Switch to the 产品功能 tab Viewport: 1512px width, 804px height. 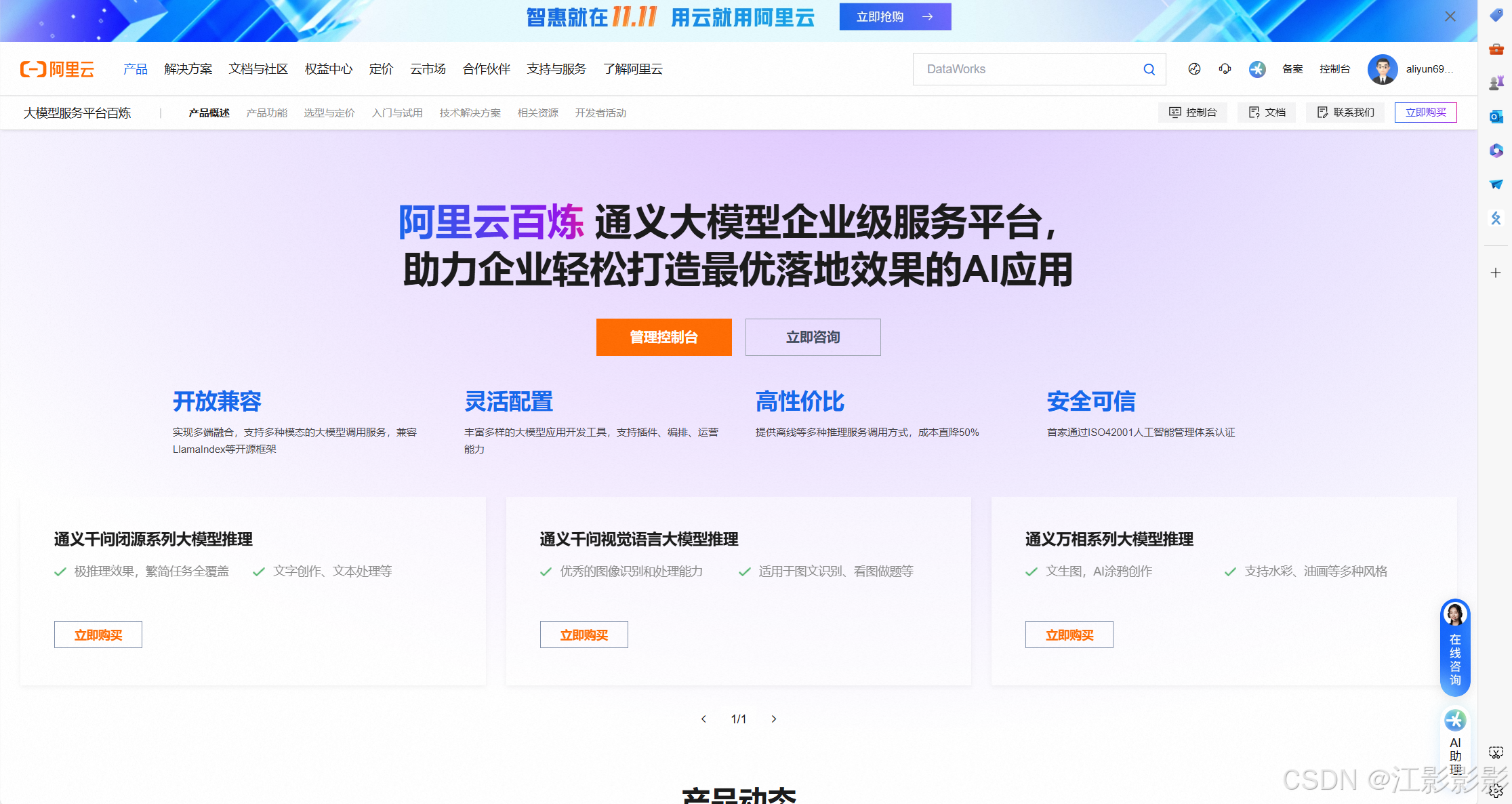click(266, 113)
